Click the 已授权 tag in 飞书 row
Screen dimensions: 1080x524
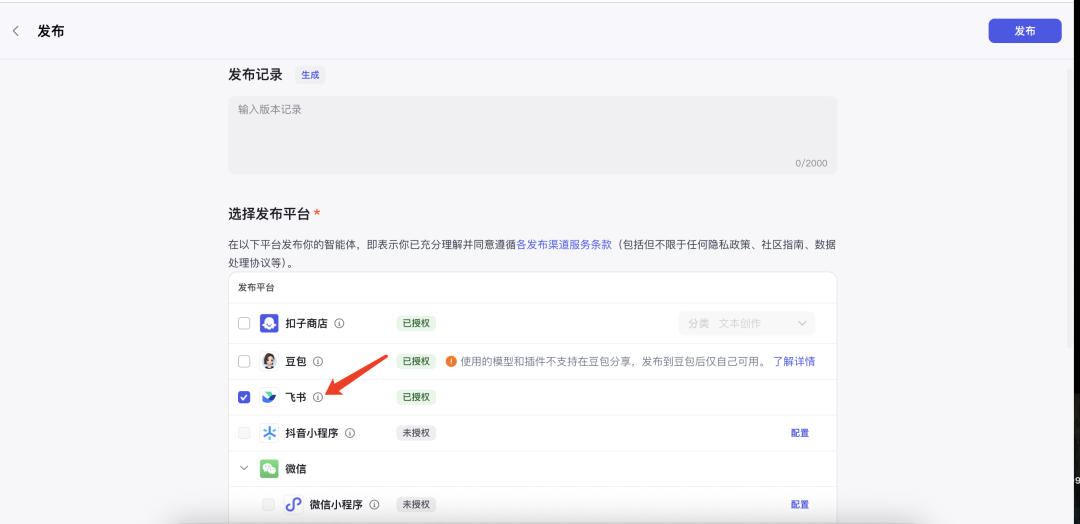[416, 397]
